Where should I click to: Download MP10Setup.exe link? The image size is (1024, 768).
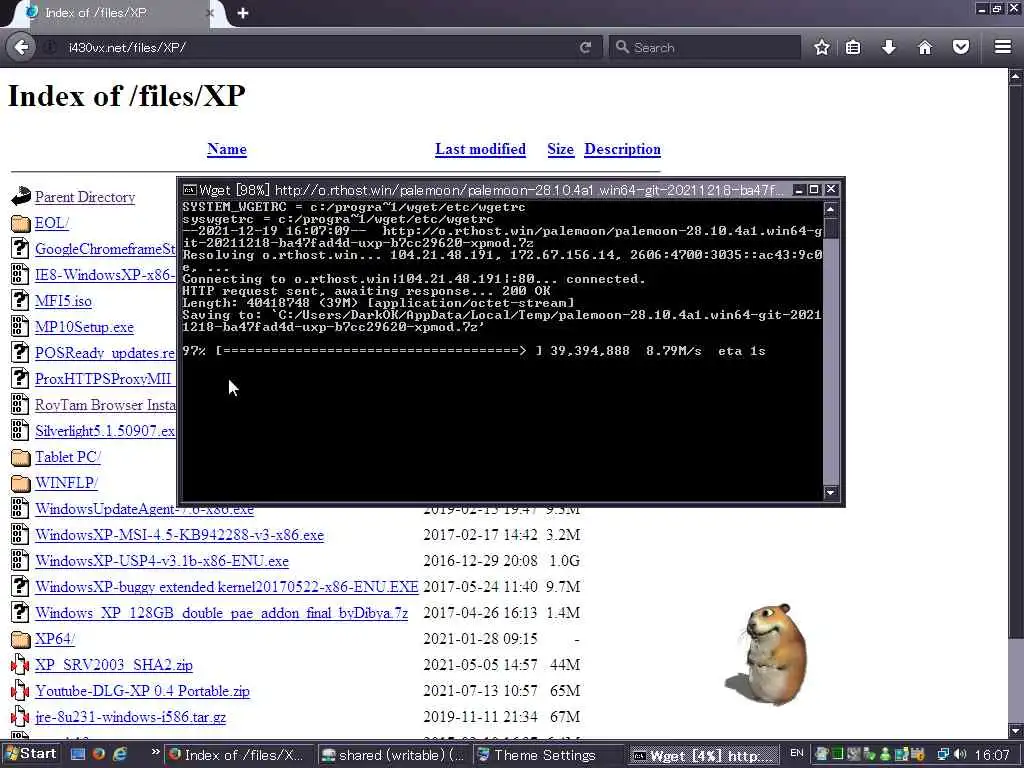[x=84, y=327]
